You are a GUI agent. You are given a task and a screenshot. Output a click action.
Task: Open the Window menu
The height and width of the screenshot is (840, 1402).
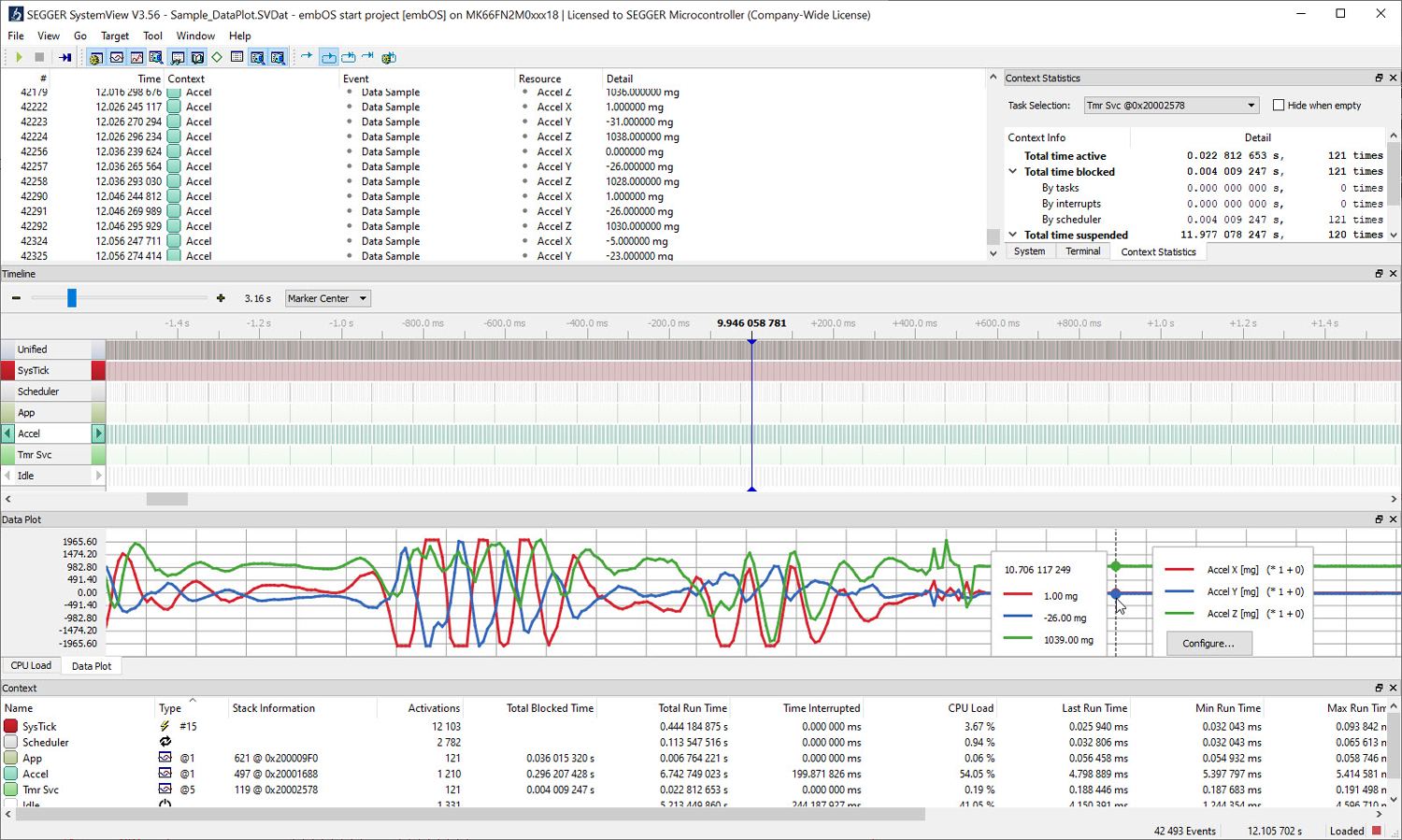pyautogui.click(x=195, y=36)
